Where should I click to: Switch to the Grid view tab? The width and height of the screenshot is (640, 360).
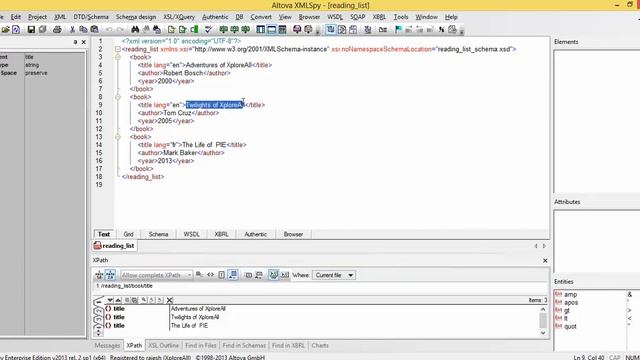click(128, 234)
